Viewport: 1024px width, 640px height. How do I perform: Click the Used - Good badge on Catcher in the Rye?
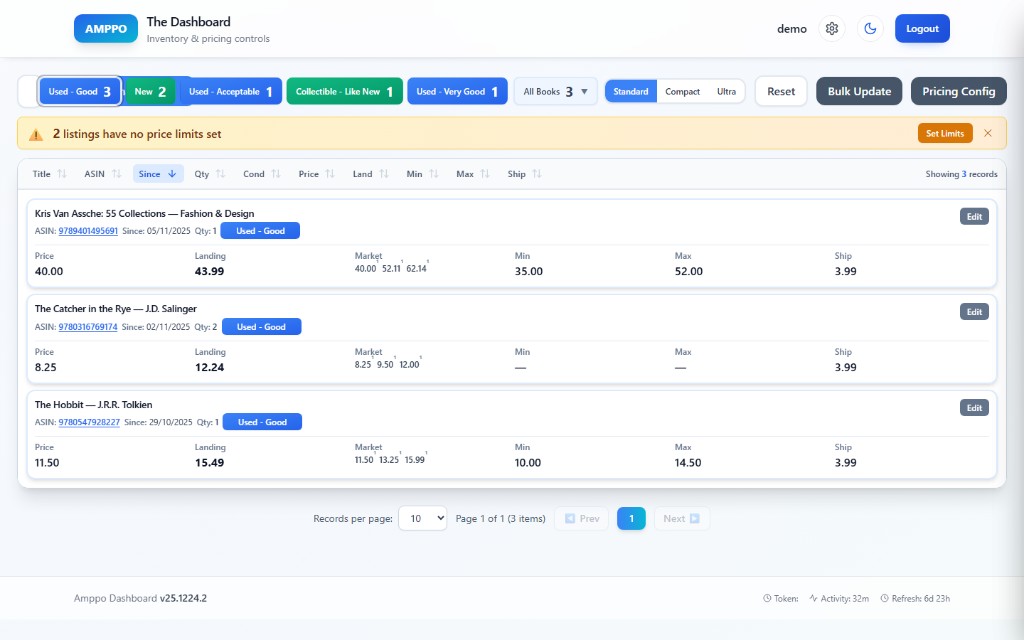coord(261,327)
